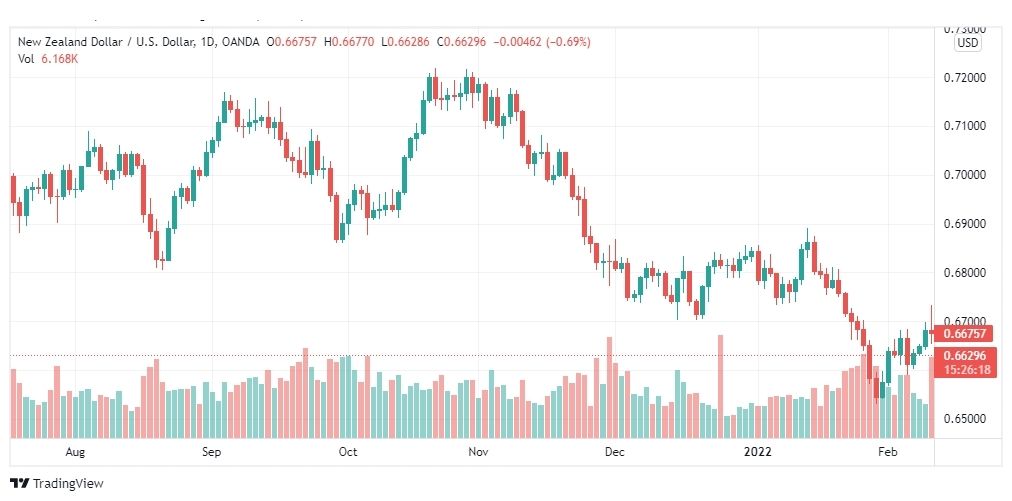1012x501 pixels.
Task: Click the 0.66296 current price tag
Action: (964, 357)
